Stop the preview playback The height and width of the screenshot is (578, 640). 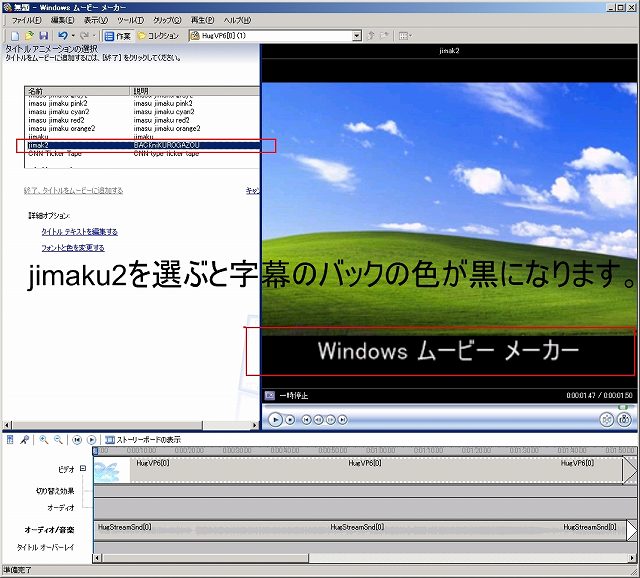(x=290, y=420)
